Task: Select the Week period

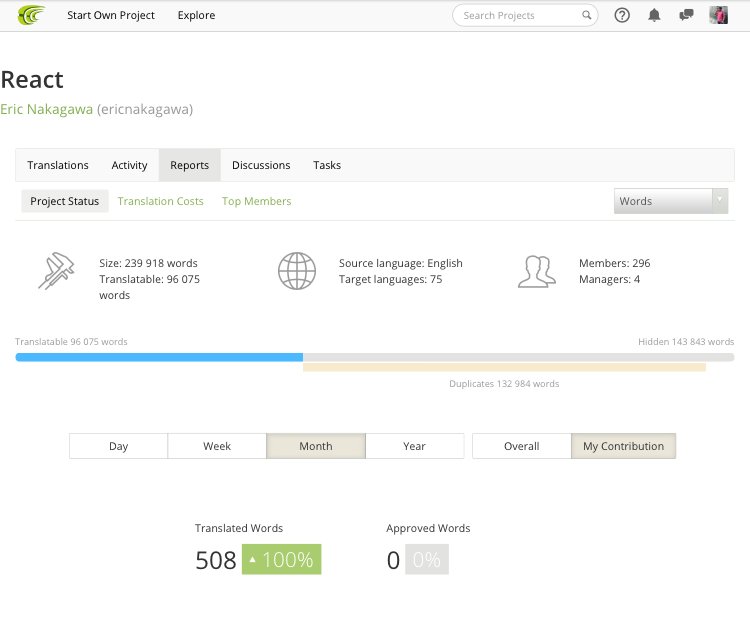Action: 217,446
